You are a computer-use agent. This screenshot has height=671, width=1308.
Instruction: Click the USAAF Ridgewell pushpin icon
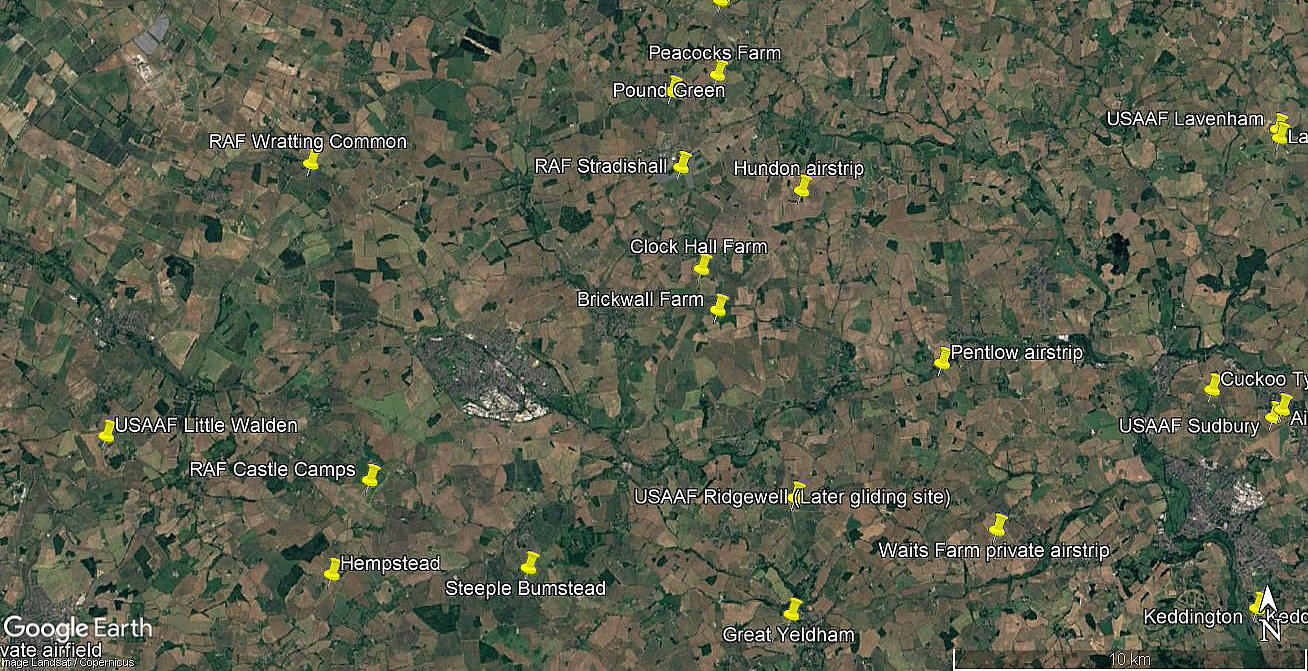(797, 494)
